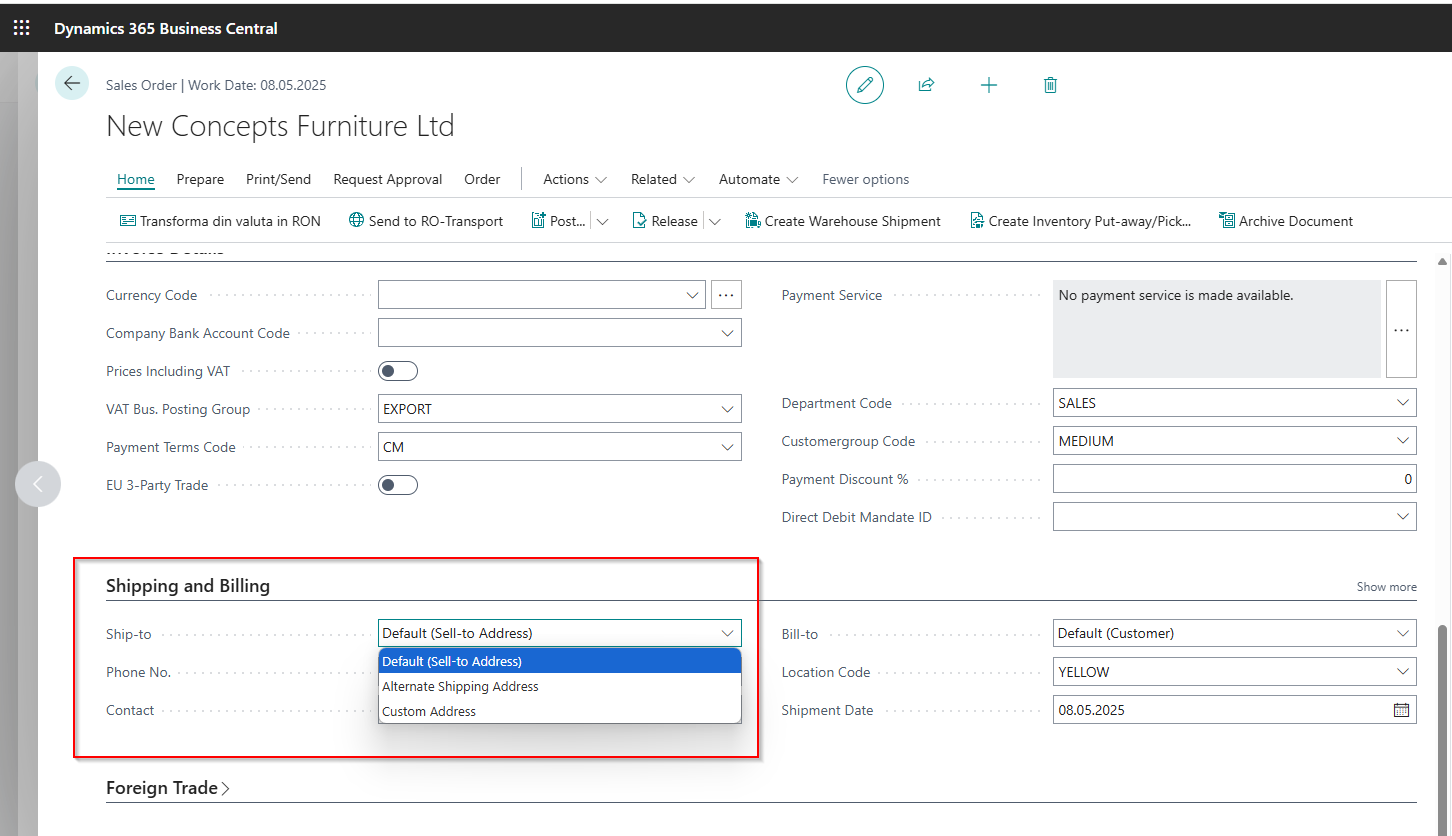1452x836 pixels.
Task: Open the Currency Code dropdown
Action: 693,295
